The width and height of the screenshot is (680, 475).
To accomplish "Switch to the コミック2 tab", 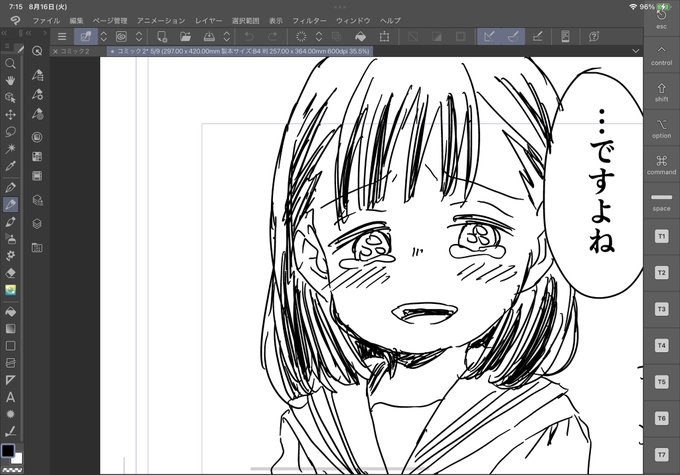I will 75,51.
